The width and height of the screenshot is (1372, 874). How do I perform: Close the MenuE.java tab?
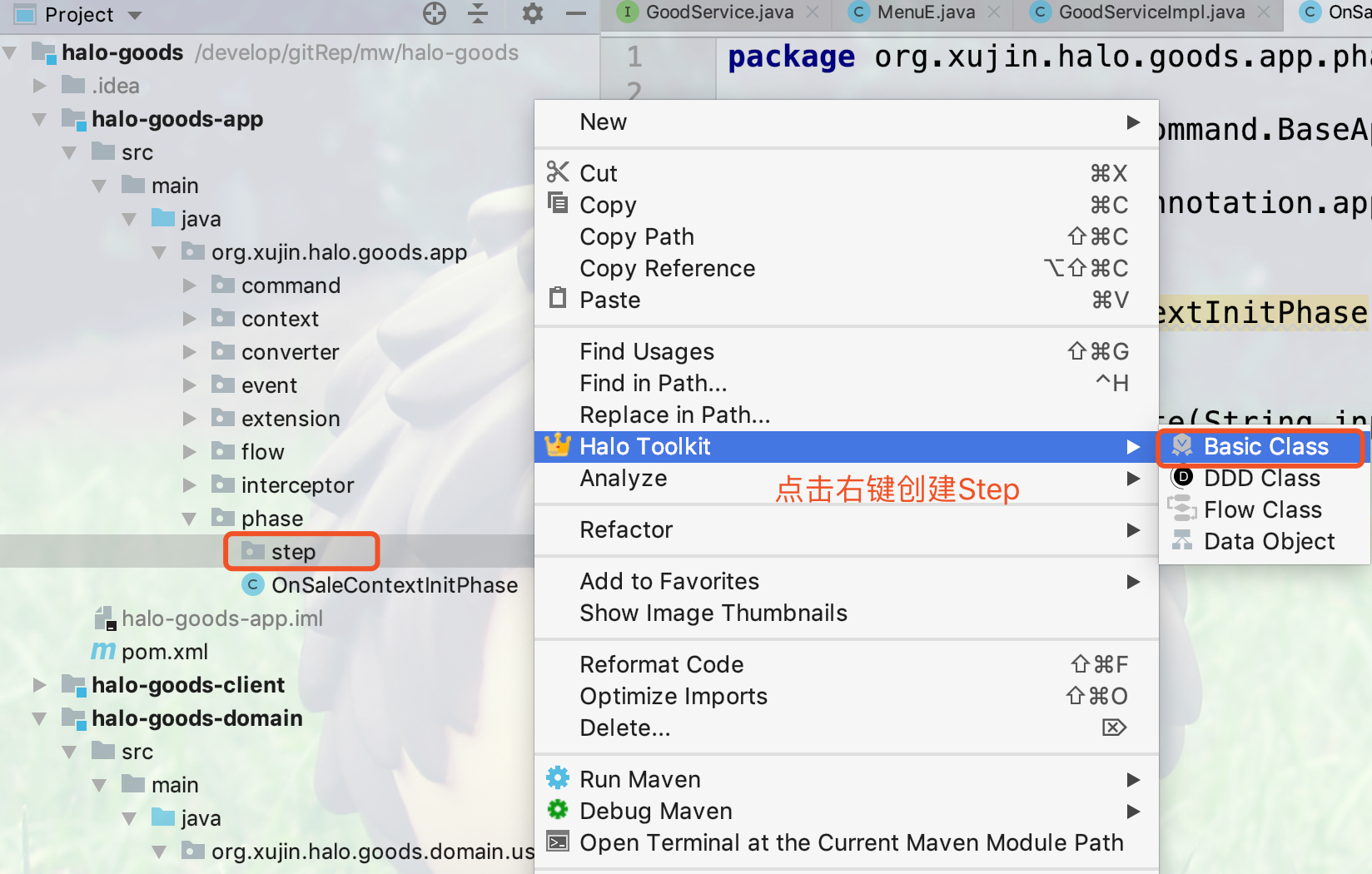(994, 12)
